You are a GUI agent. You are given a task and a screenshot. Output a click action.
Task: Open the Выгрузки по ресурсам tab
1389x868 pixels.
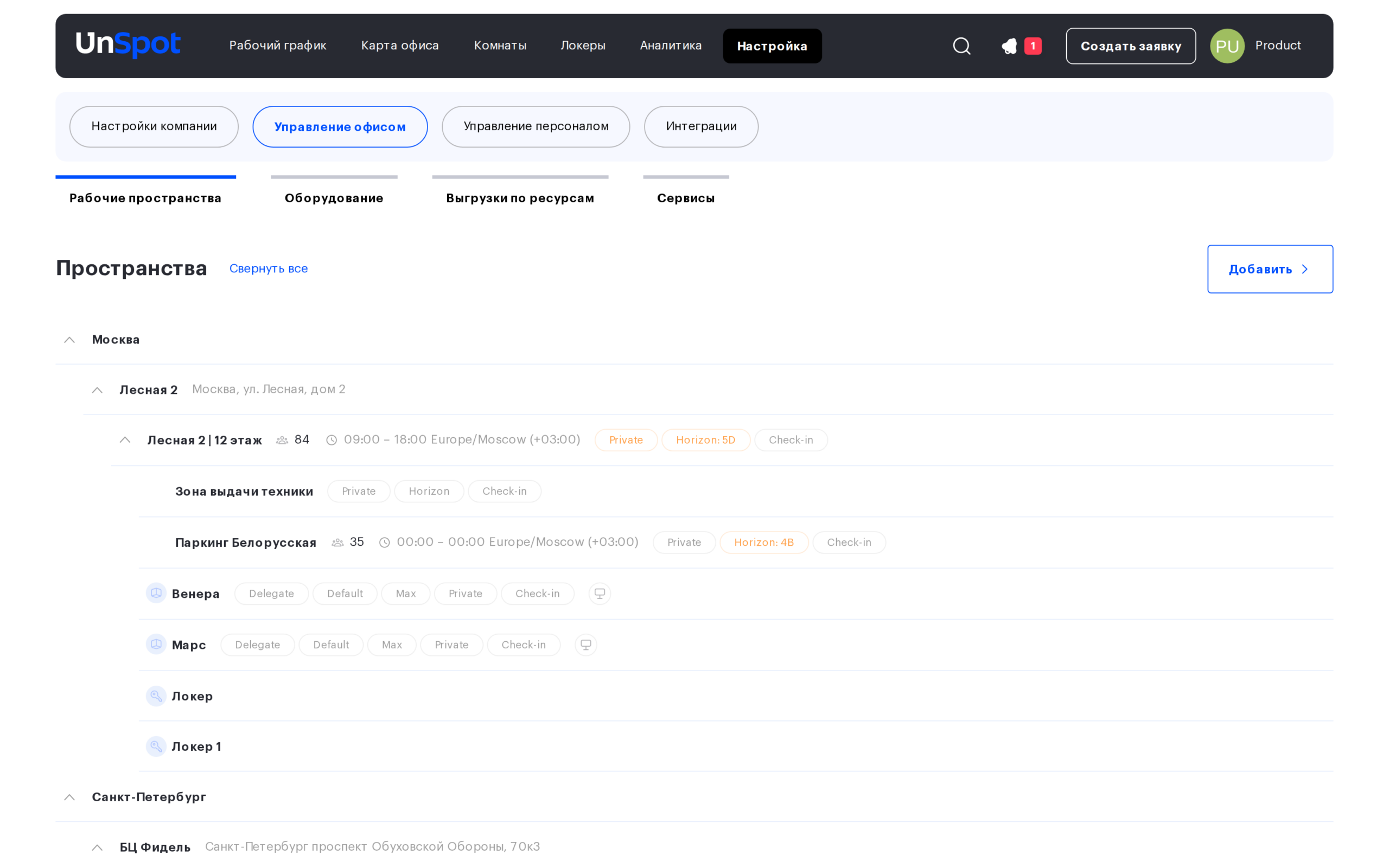(x=520, y=197)
